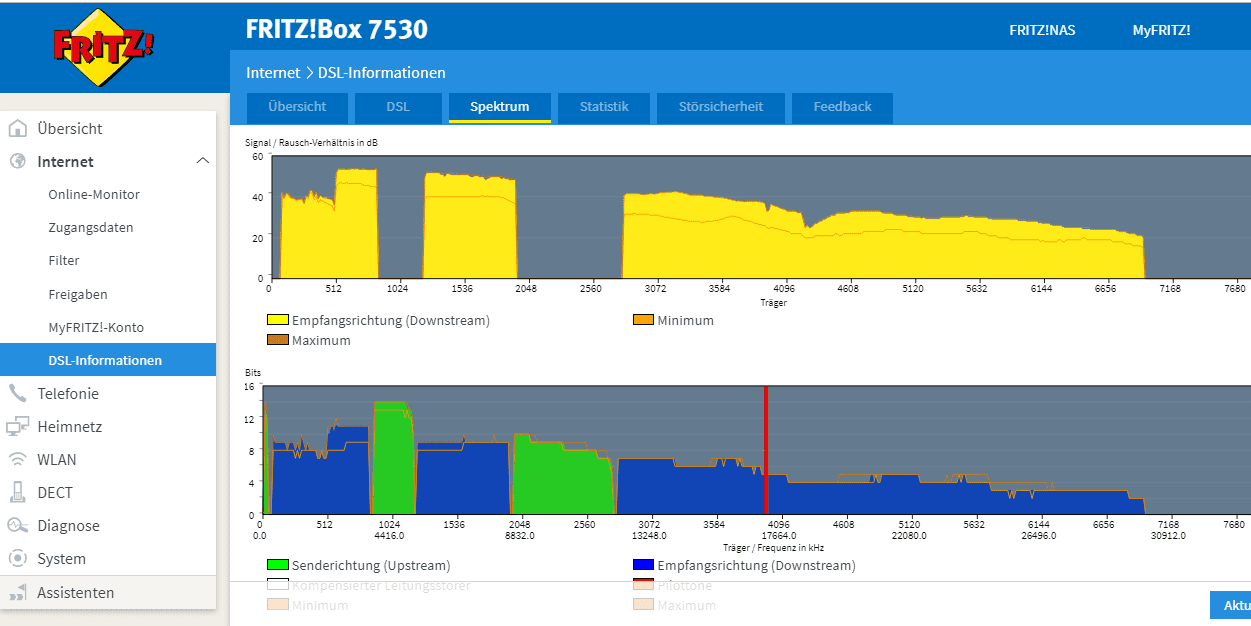
Task: Click the Telefonie phone icon
Action: click(x=17, y=393)
